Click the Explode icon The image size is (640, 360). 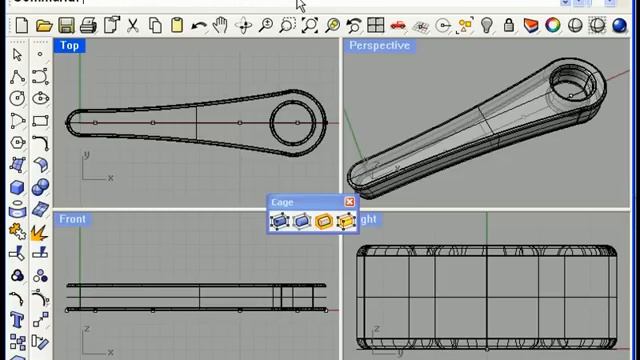tap(40, 231)
